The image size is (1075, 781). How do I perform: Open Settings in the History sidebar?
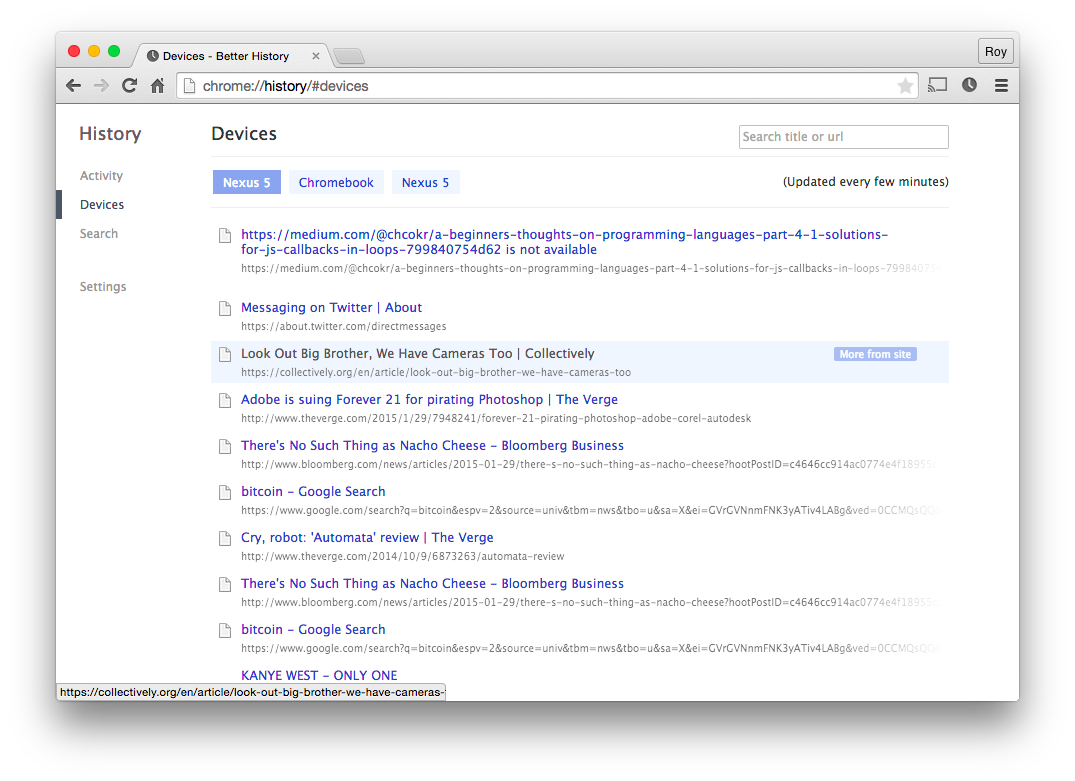click(103, 287)
